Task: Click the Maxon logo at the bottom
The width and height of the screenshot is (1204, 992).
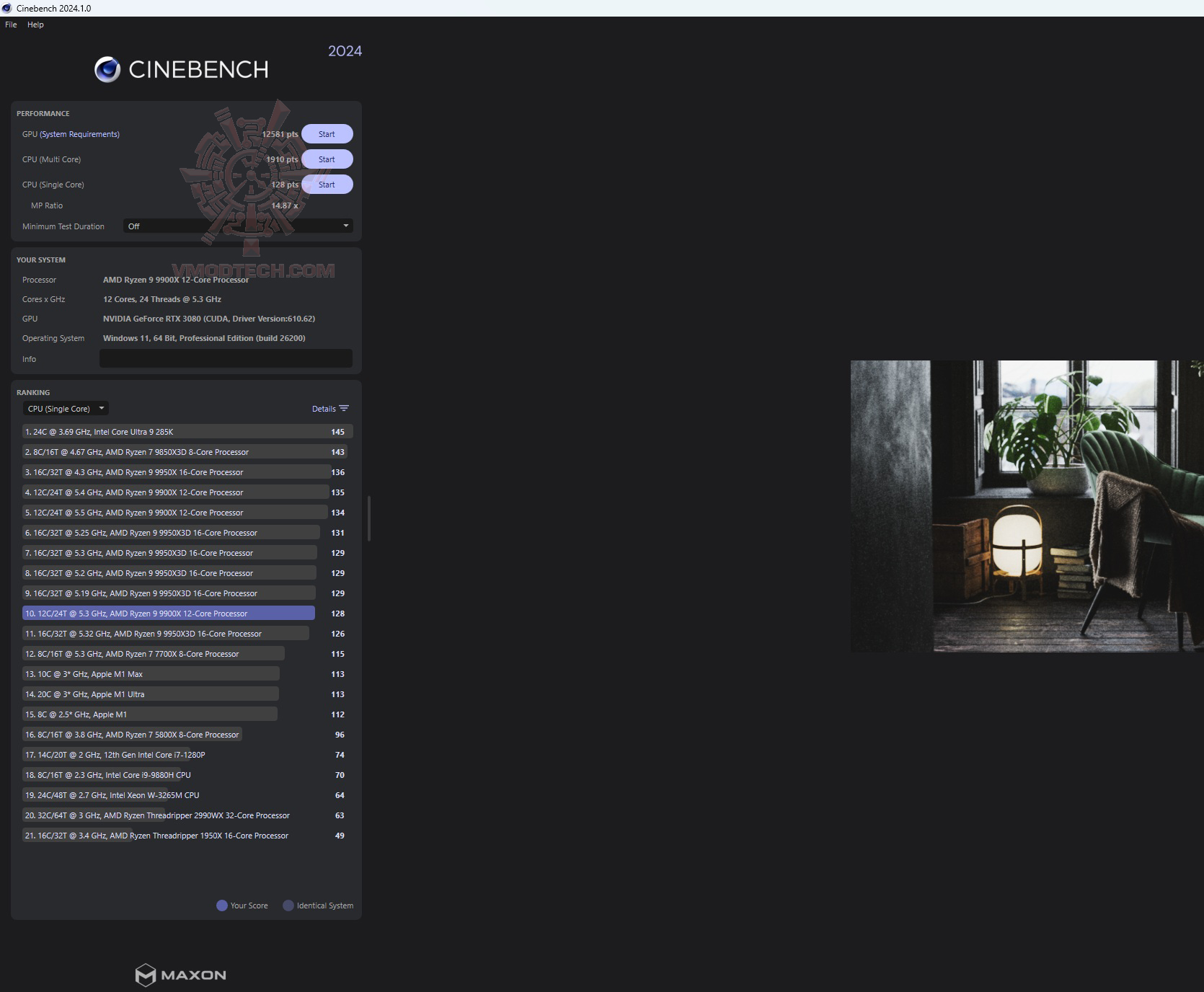Action: tap(181, 975)
